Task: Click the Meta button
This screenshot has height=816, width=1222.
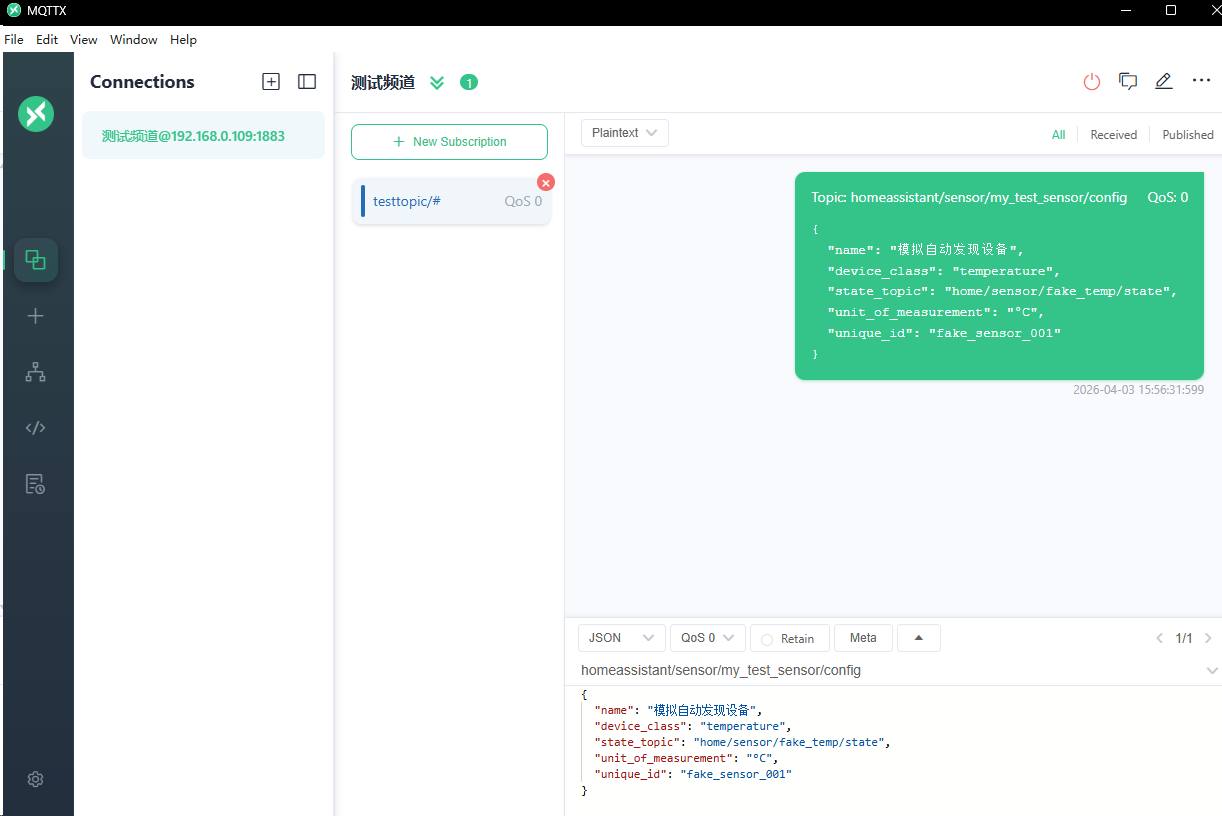Action: pyautogui.click(x=863, y=638)
